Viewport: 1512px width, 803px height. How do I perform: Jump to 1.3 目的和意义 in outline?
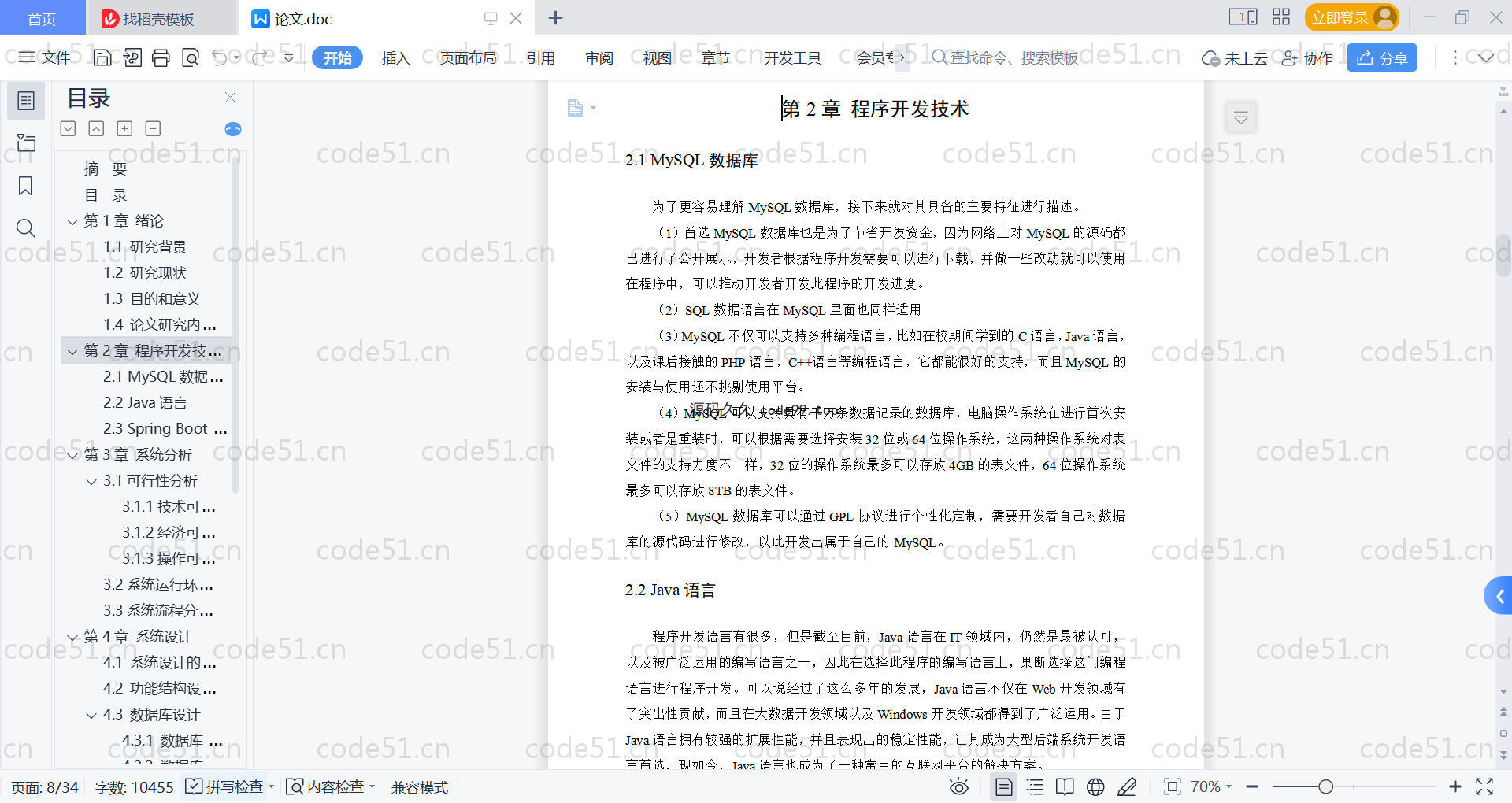pos(152,299)
